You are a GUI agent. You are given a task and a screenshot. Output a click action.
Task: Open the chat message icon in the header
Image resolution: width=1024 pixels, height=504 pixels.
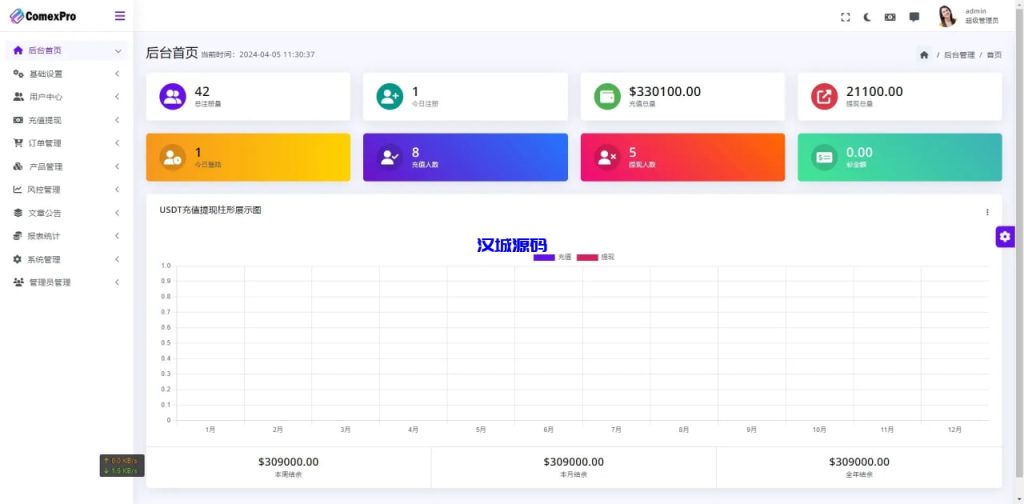(x=914, y=17)
